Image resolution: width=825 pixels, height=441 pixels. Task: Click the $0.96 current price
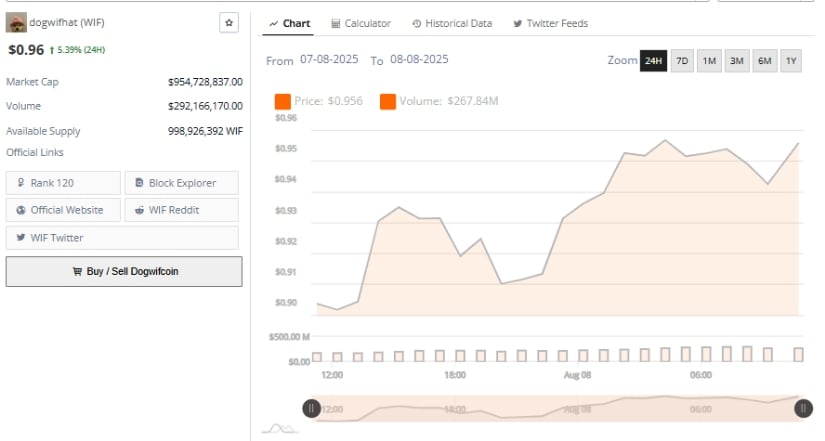[x=26, y=50]
